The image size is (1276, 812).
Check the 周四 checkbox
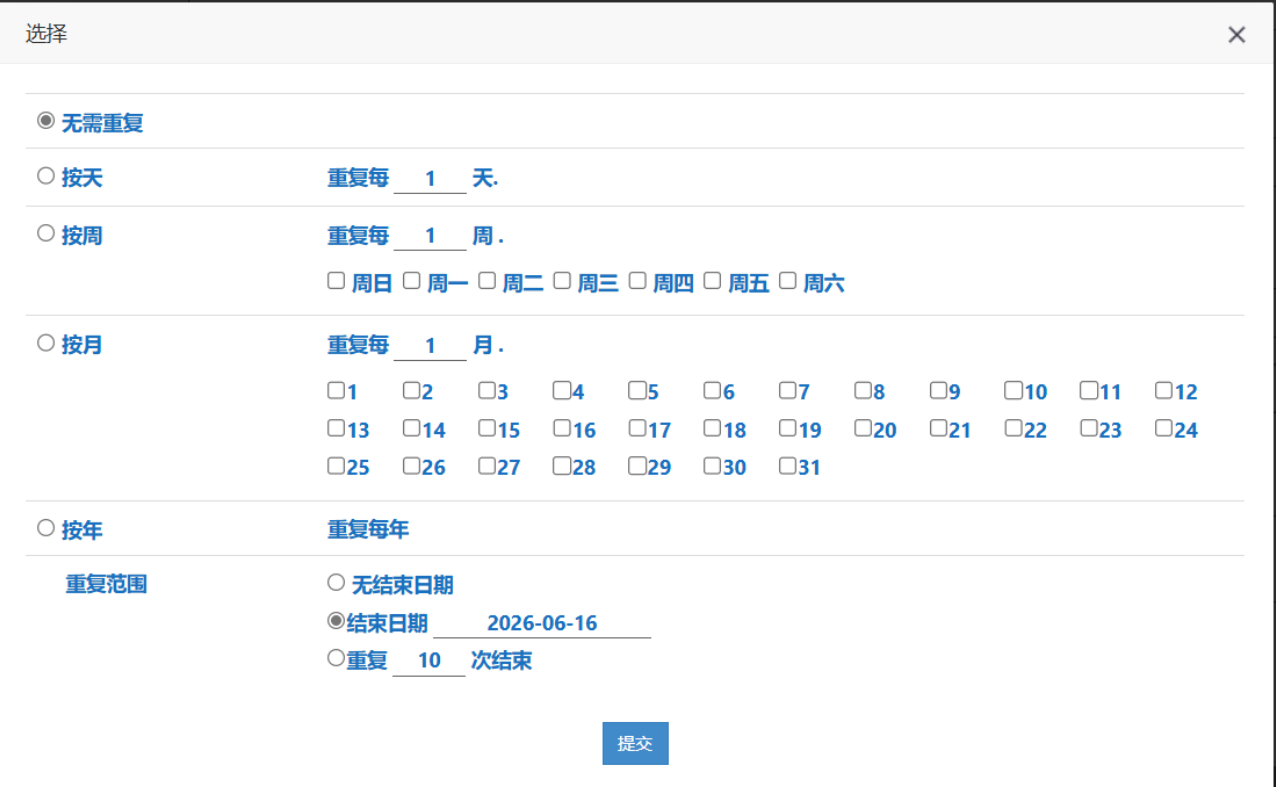point(637,281)
